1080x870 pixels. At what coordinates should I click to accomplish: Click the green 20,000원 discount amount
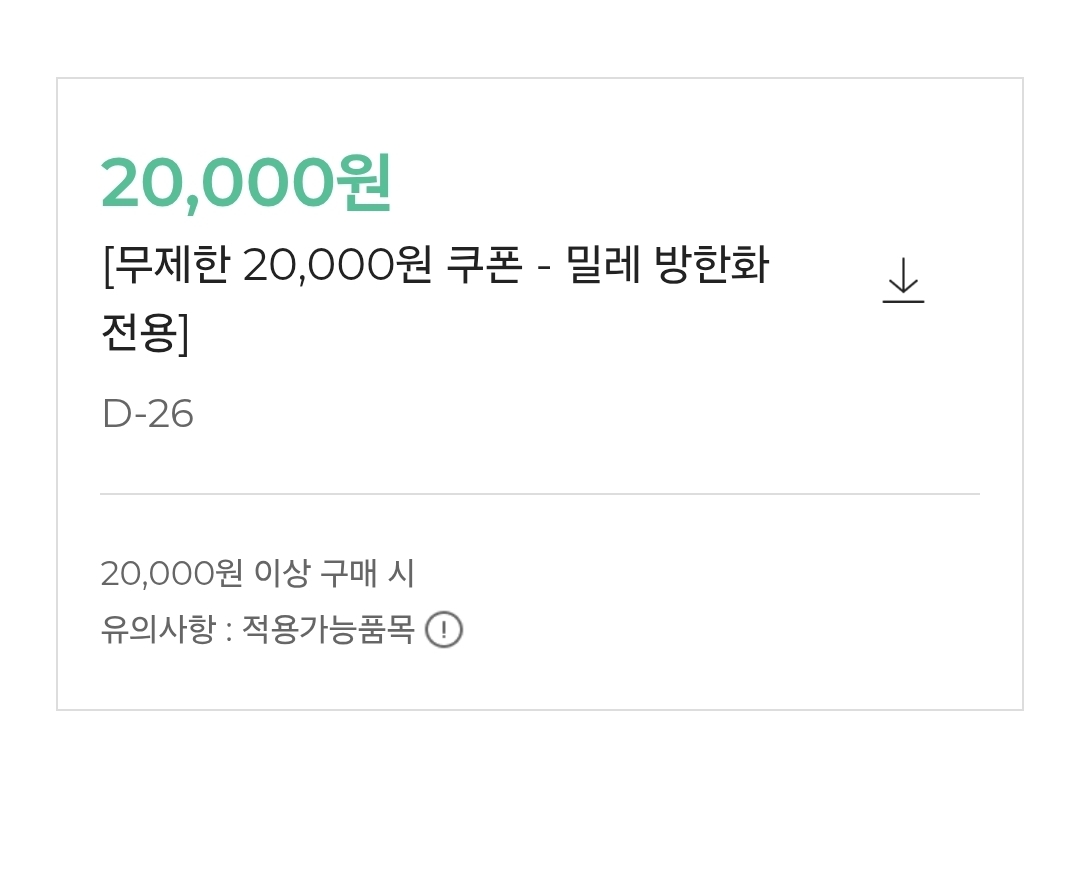(x=246, y=184)
